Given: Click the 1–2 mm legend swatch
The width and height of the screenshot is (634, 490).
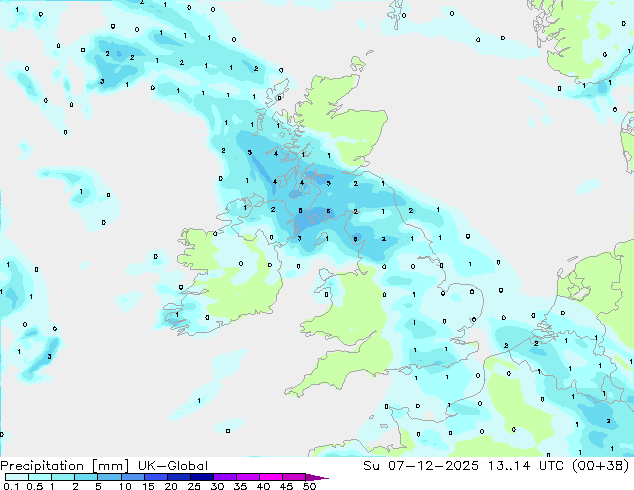Looking at the screenshot, I should coord(63,477).
